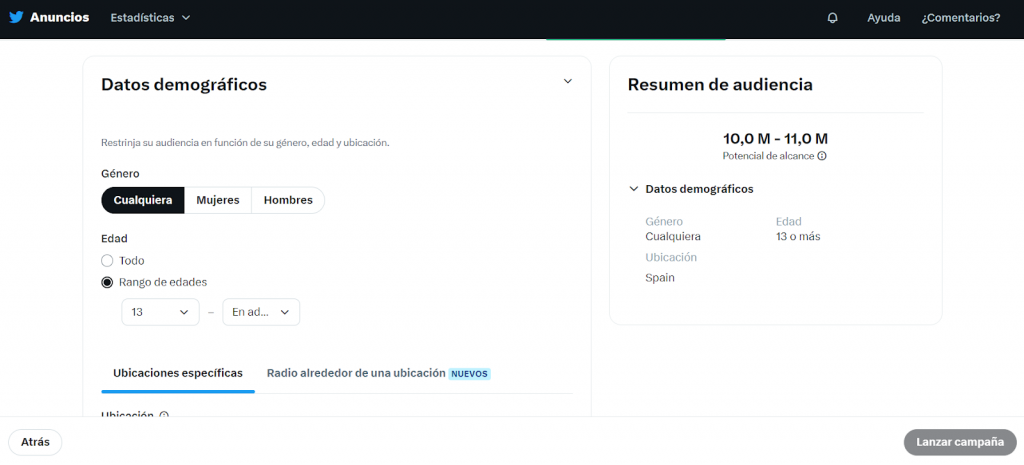The width and height of the screenshot is (1024, 465).
Task: Open the notifications bell
Action: 832,18
